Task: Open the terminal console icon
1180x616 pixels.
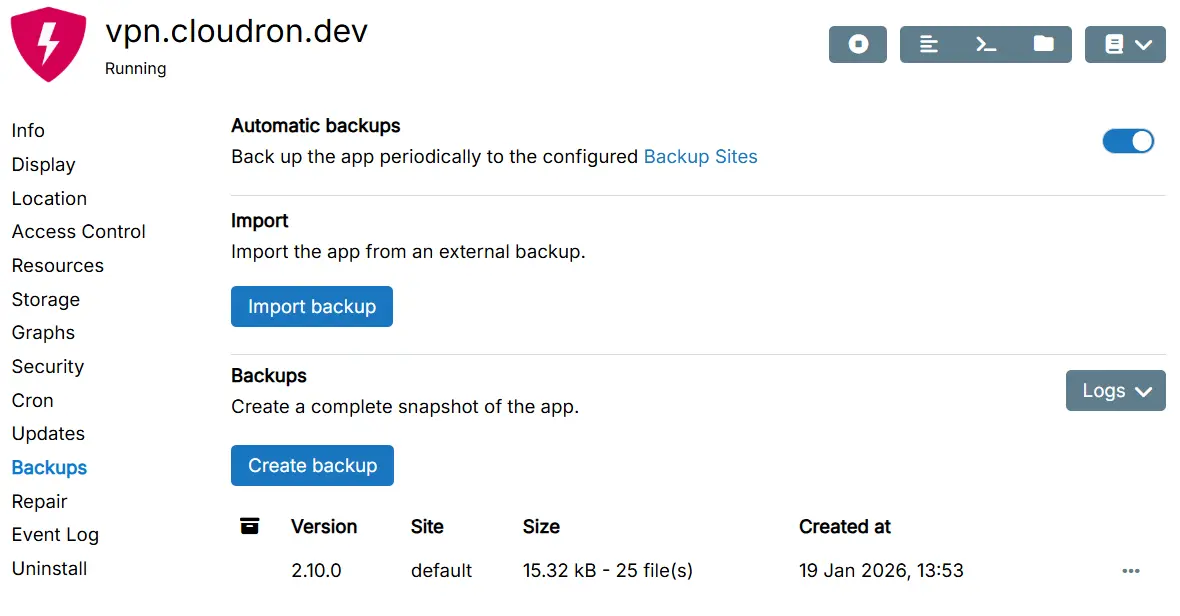Action: pyautogui.click(x=986, y=44)
